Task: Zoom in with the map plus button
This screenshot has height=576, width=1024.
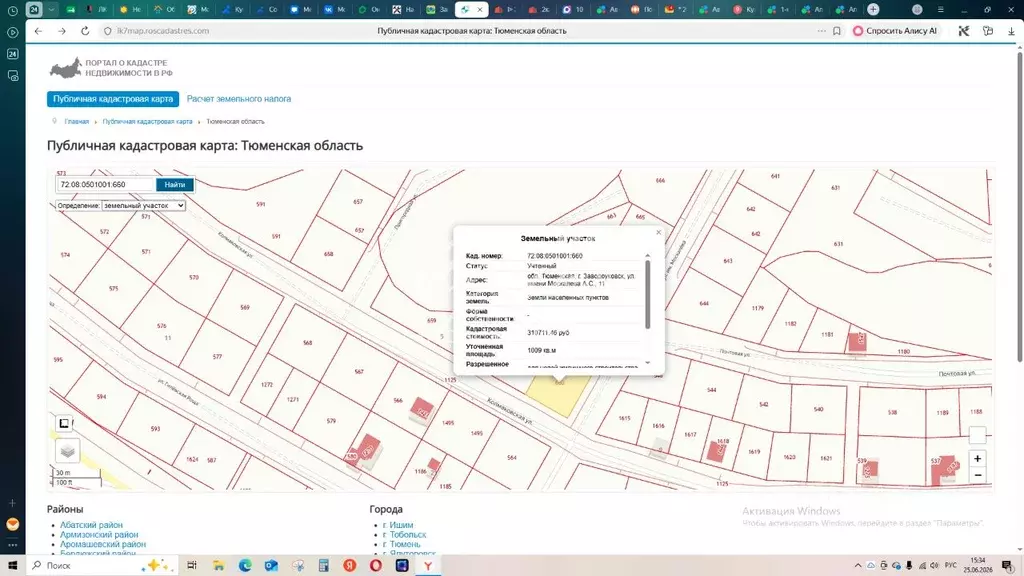Action: coord(977,458)
